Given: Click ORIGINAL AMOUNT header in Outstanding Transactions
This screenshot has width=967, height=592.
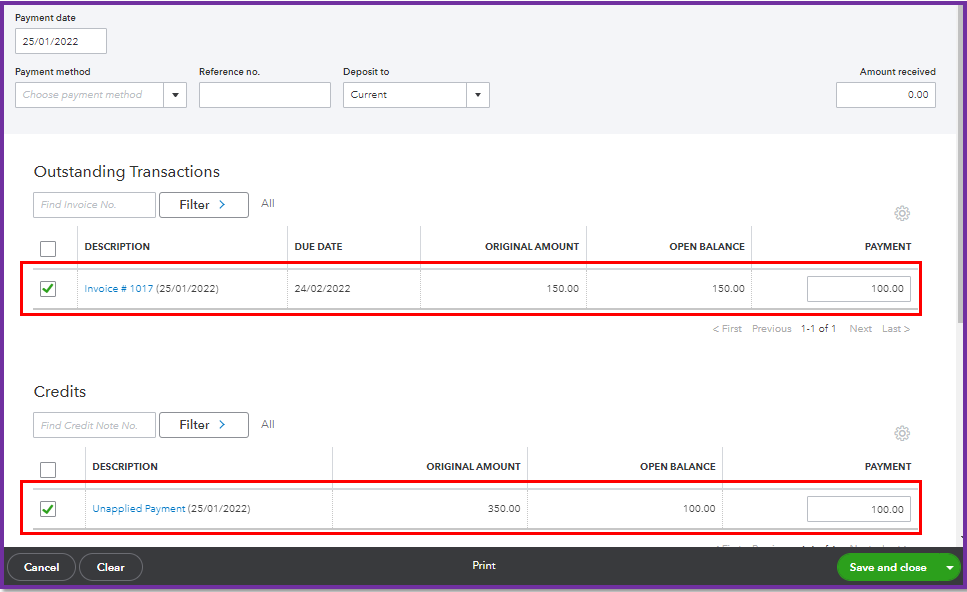Looking at the screenshot, I should coord(532,247).
